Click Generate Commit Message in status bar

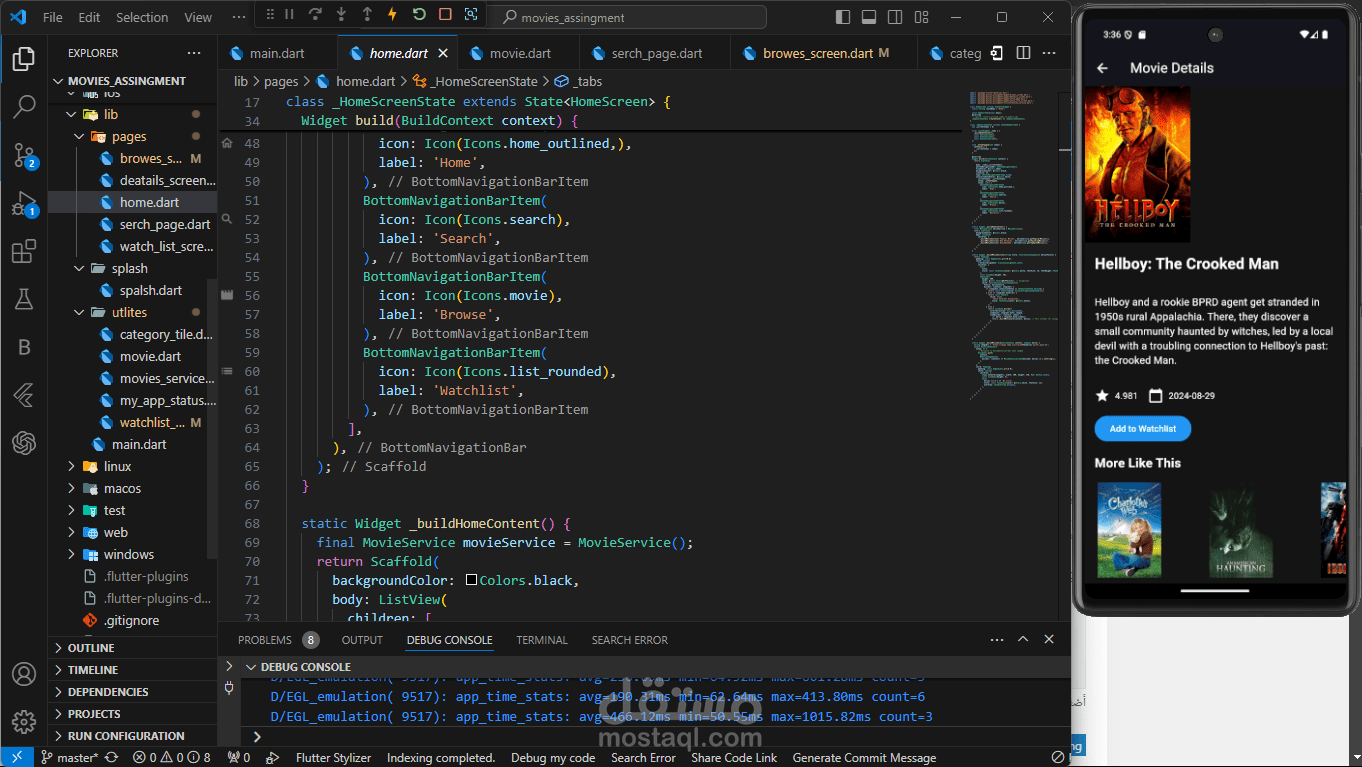864,758
